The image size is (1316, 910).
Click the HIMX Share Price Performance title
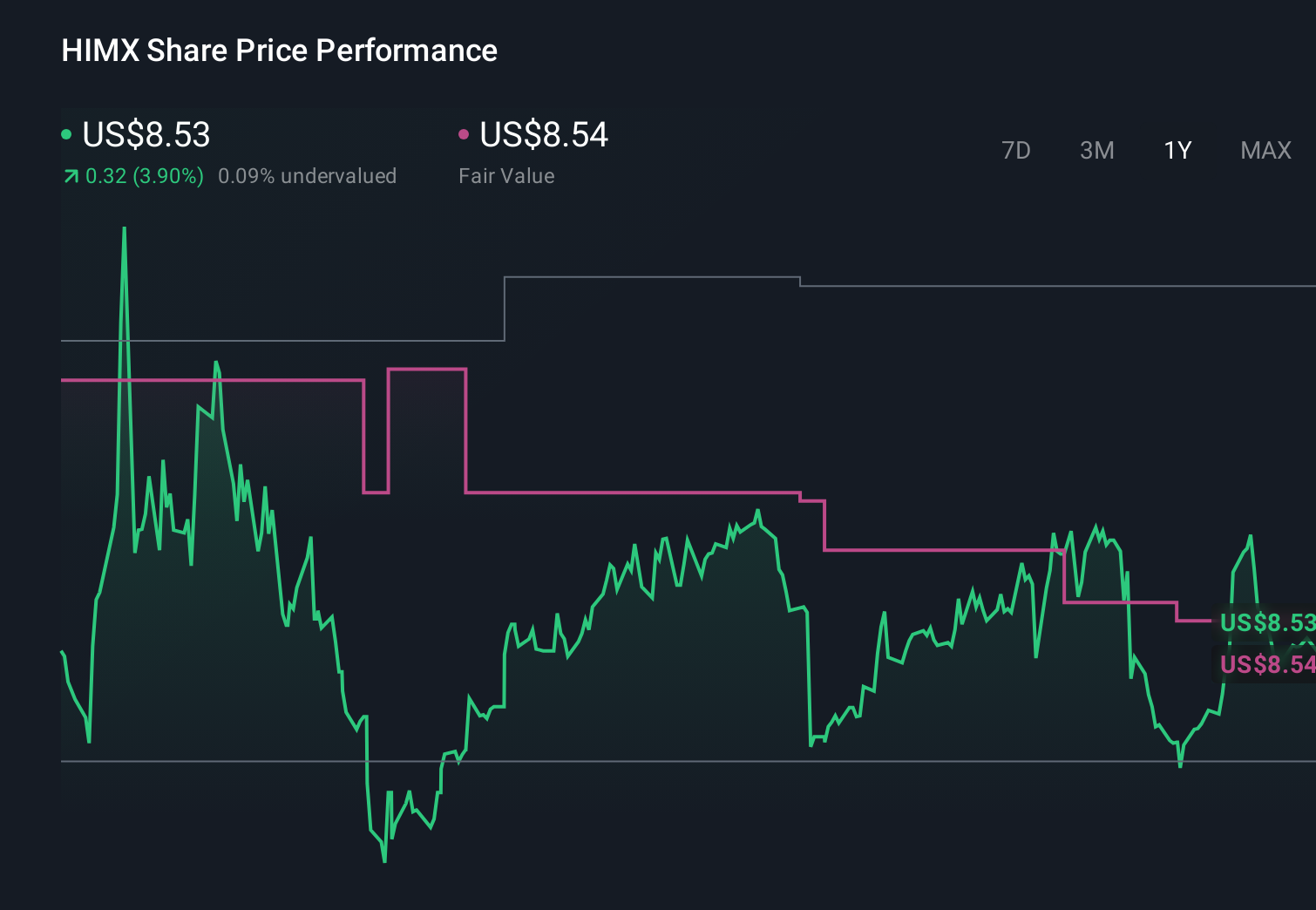click(x=279, y=51)
